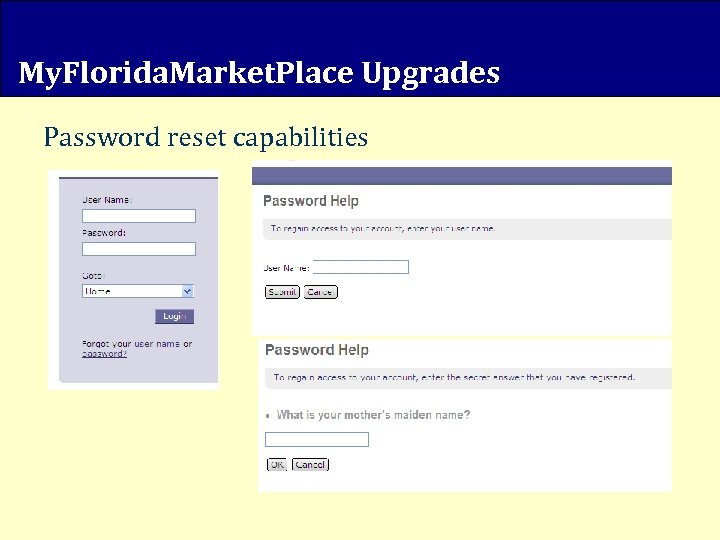This screenshot has height=540, width=720.
Task: Click the lower 'Password Help' heading
Action: [x=317, y=350]
